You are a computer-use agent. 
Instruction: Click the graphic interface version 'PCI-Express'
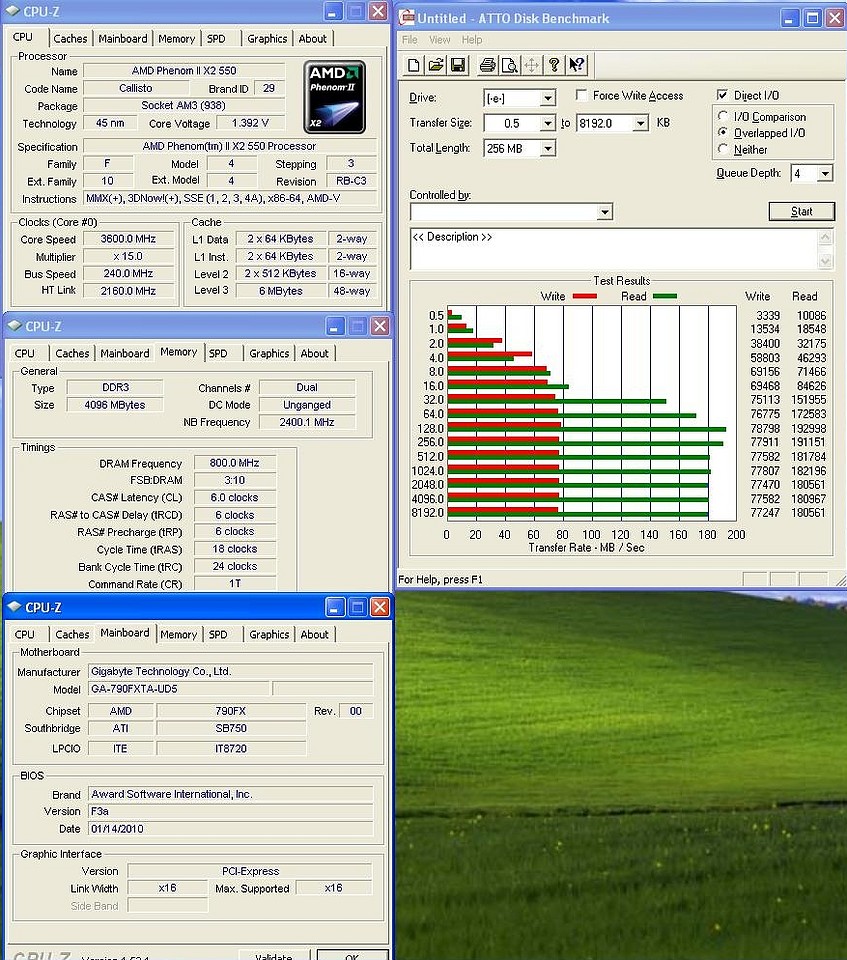(250, 871)
